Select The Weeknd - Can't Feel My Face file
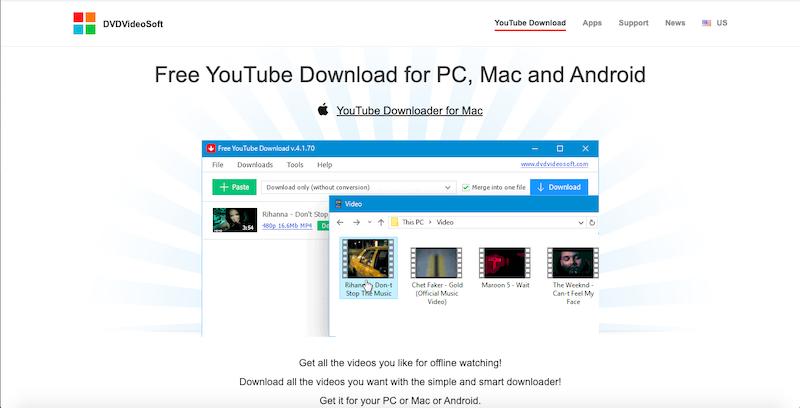This screenshot has width=800, height=408. (x=573, y=276)
